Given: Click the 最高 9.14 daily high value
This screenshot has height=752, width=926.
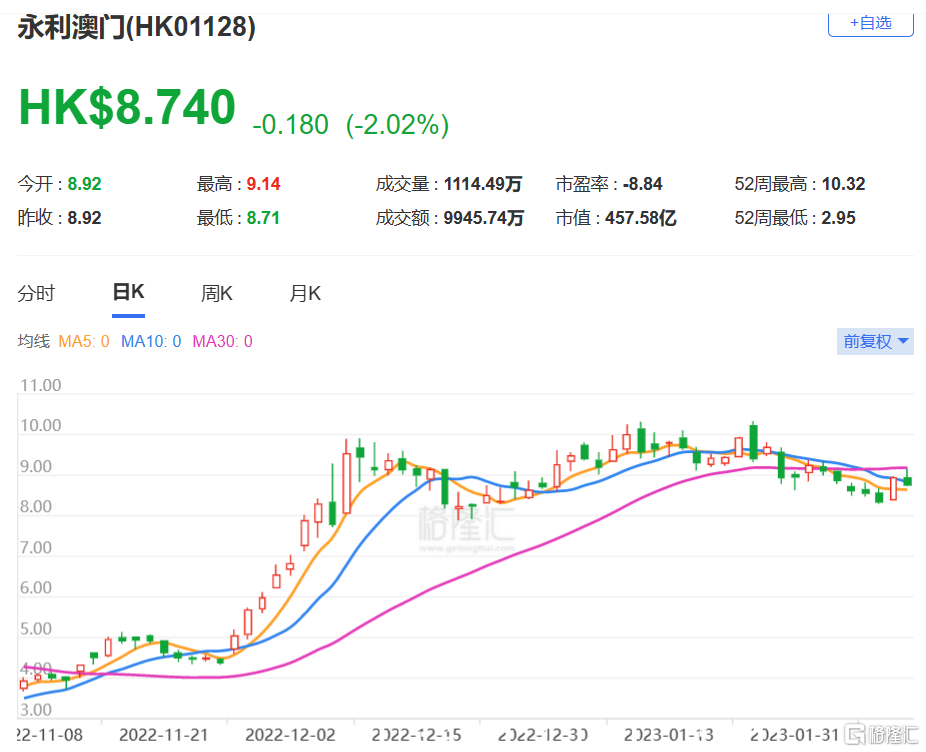Looking at the screenshot, I should click(x=265, y=184).
